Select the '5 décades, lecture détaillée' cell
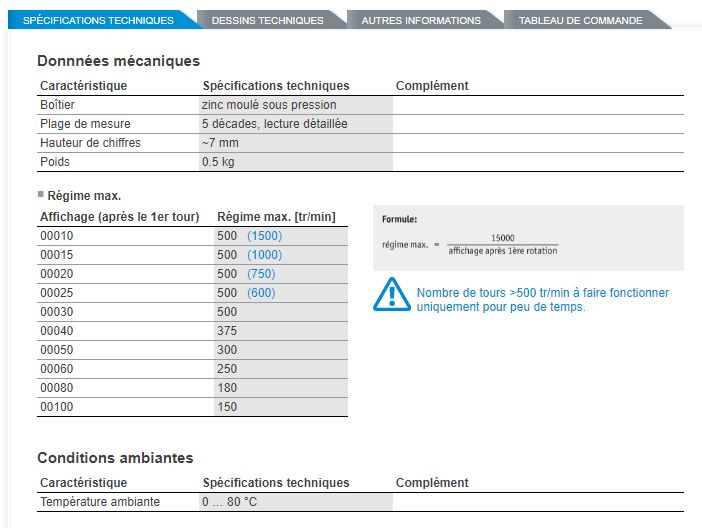This screenshot has height=528, width=702. [x=274, y=124]
